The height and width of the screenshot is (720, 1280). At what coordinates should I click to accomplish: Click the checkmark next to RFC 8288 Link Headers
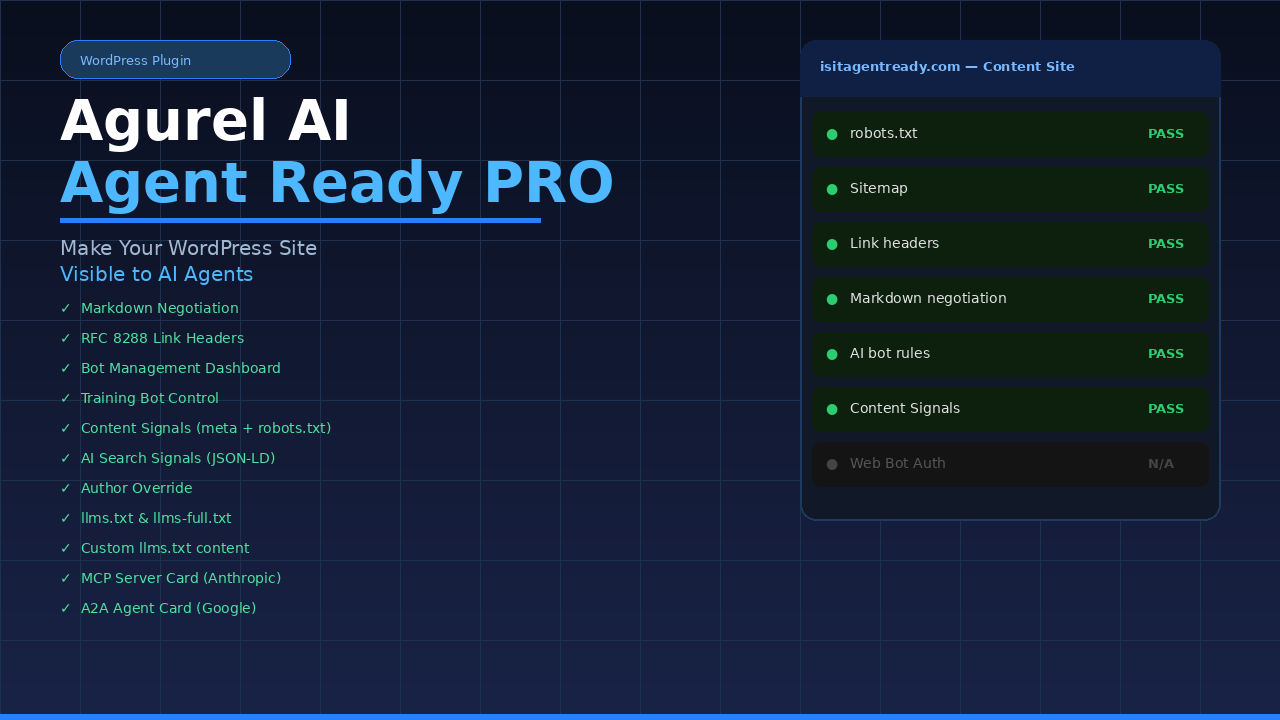pyautogui.click(x=66, y=338)
